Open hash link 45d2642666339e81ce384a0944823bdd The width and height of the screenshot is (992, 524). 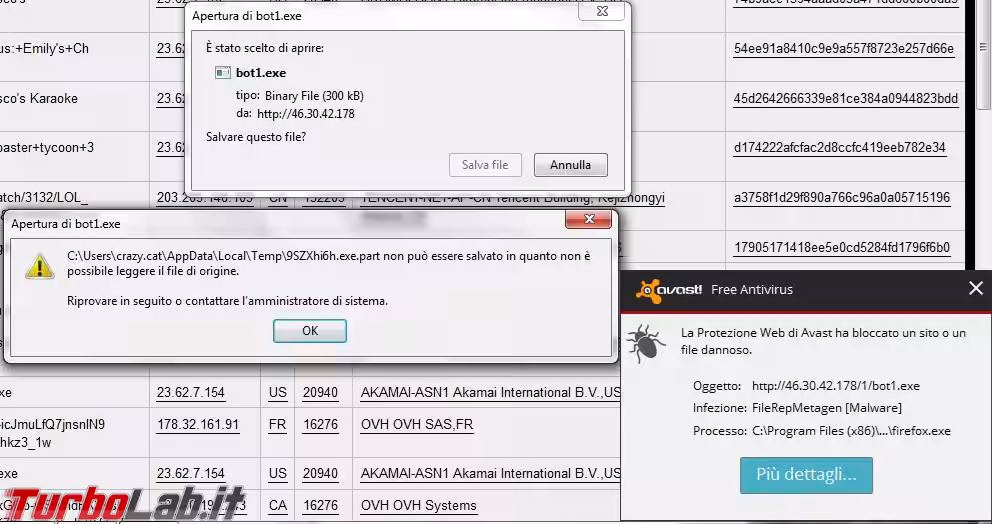[x=845, y=99]
